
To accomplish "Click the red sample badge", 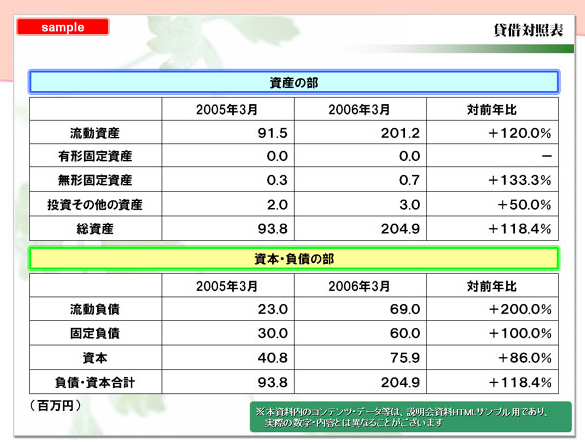I will point(63,27).
